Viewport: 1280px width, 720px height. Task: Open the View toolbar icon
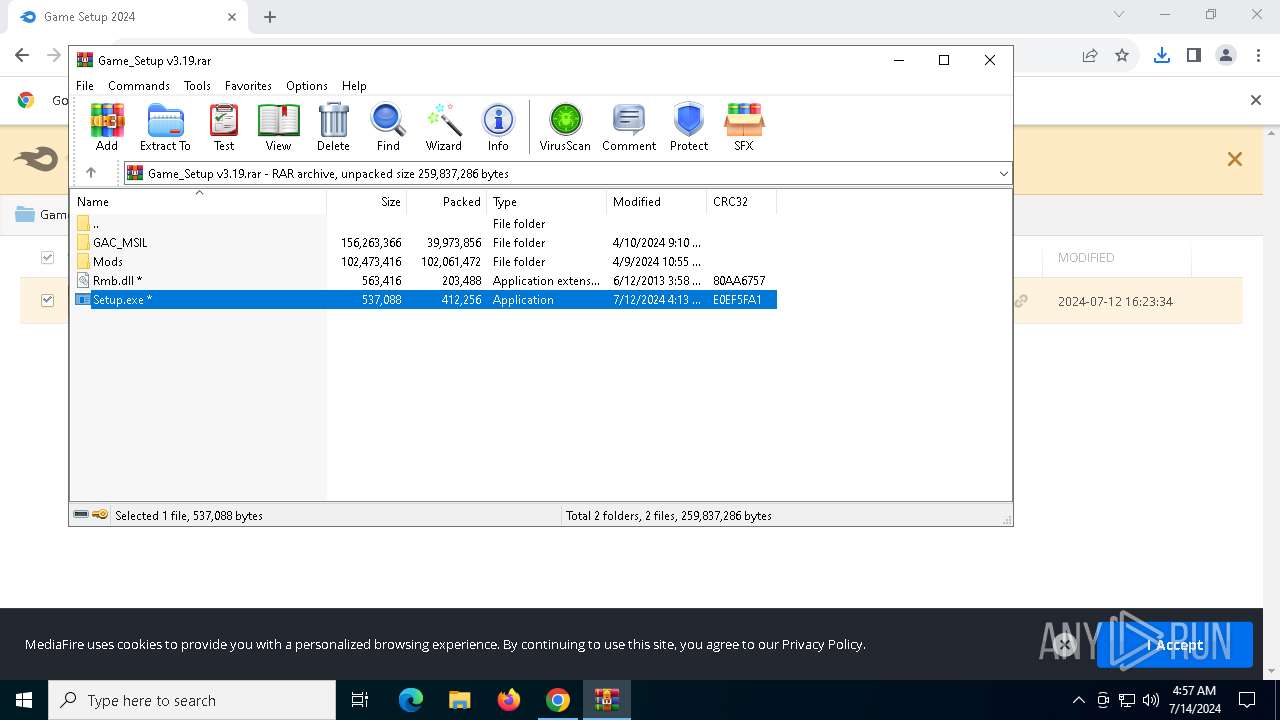(278, 127)
